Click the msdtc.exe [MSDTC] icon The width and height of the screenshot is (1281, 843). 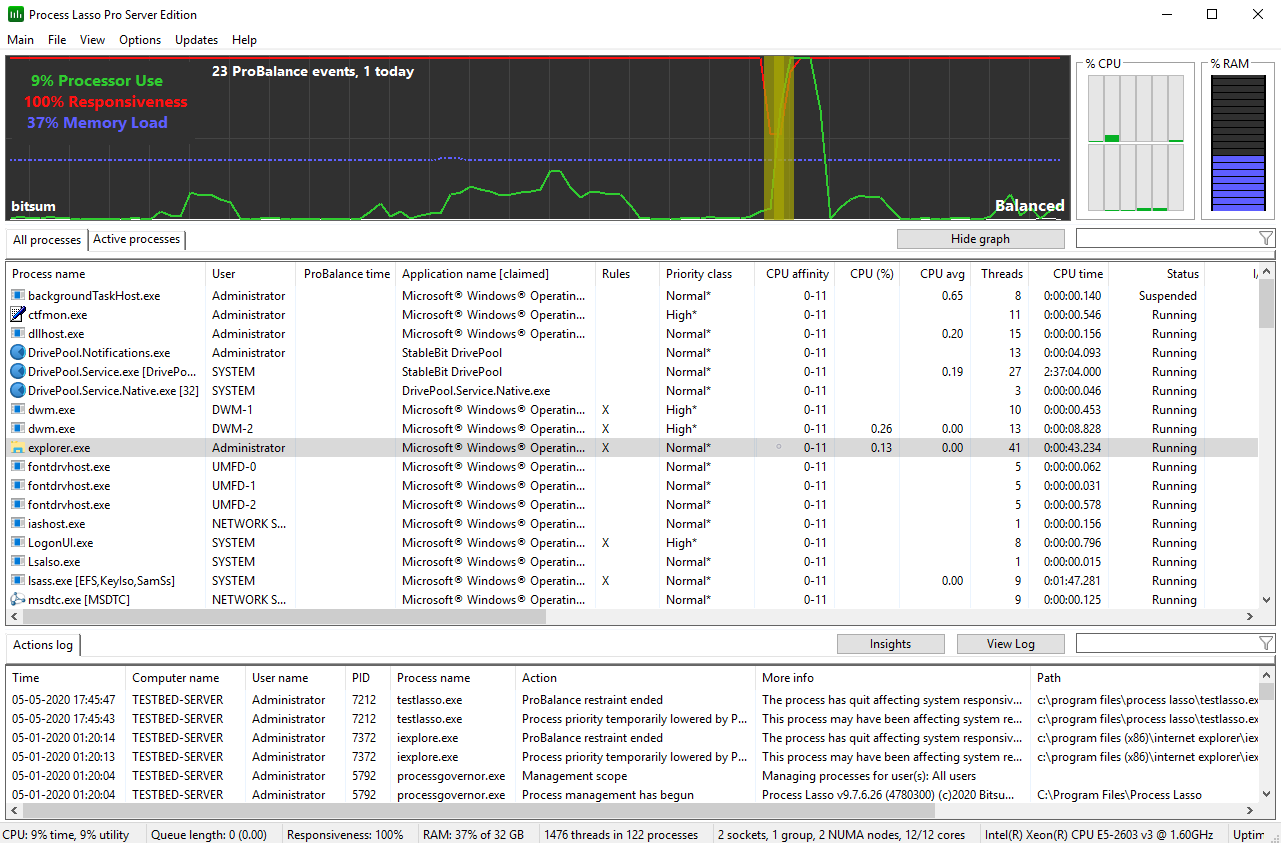pos(17,600)
